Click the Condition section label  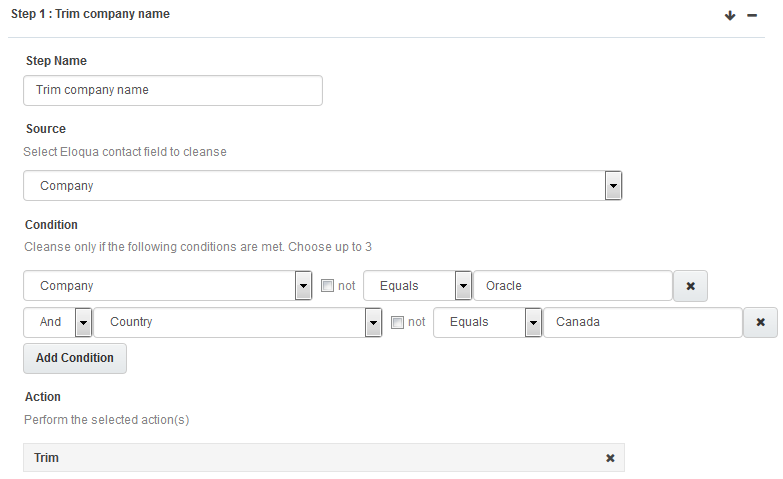tap(51, 225)
